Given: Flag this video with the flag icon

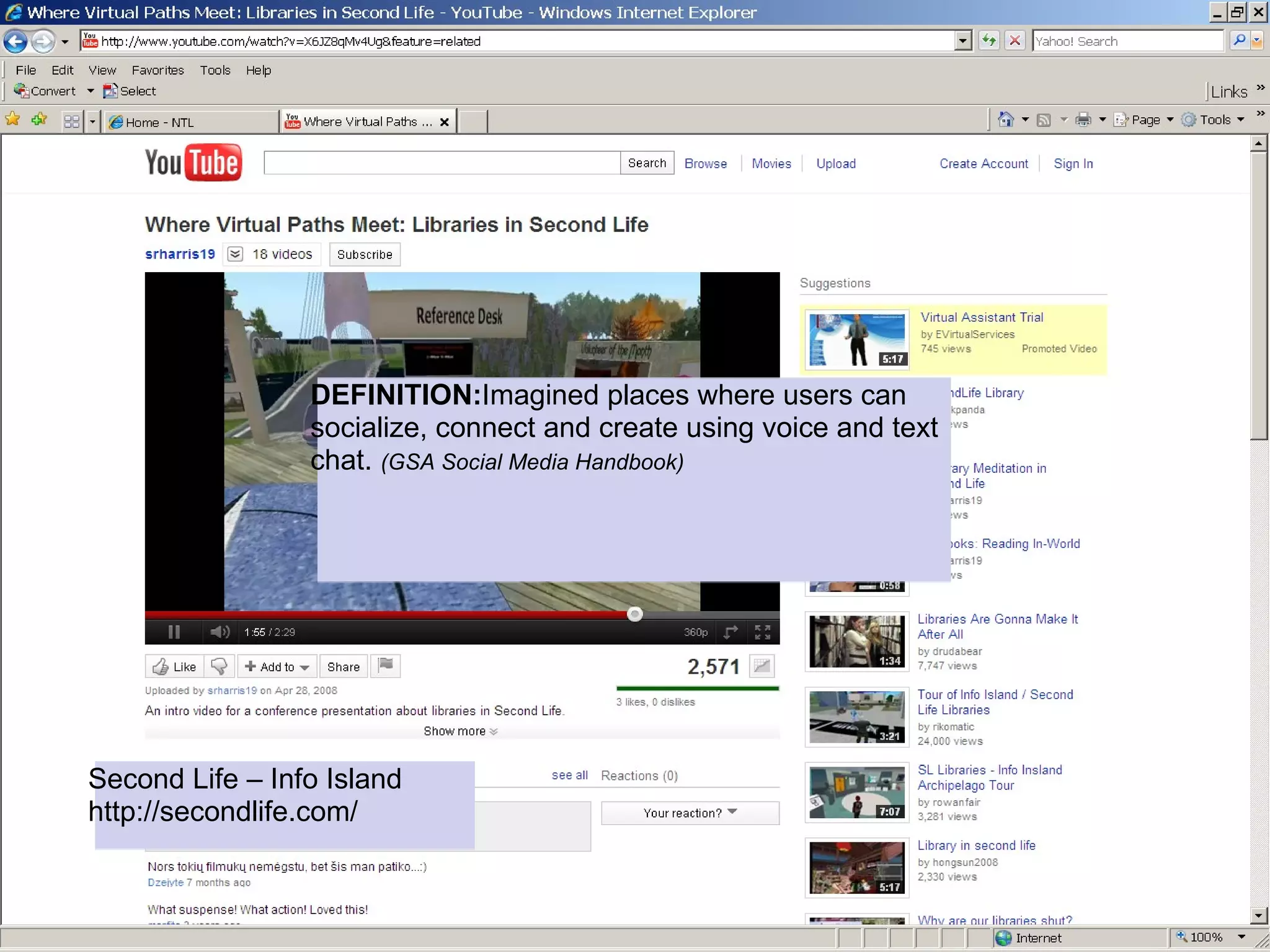Looking at the screenshot, I should coord(386,666).
